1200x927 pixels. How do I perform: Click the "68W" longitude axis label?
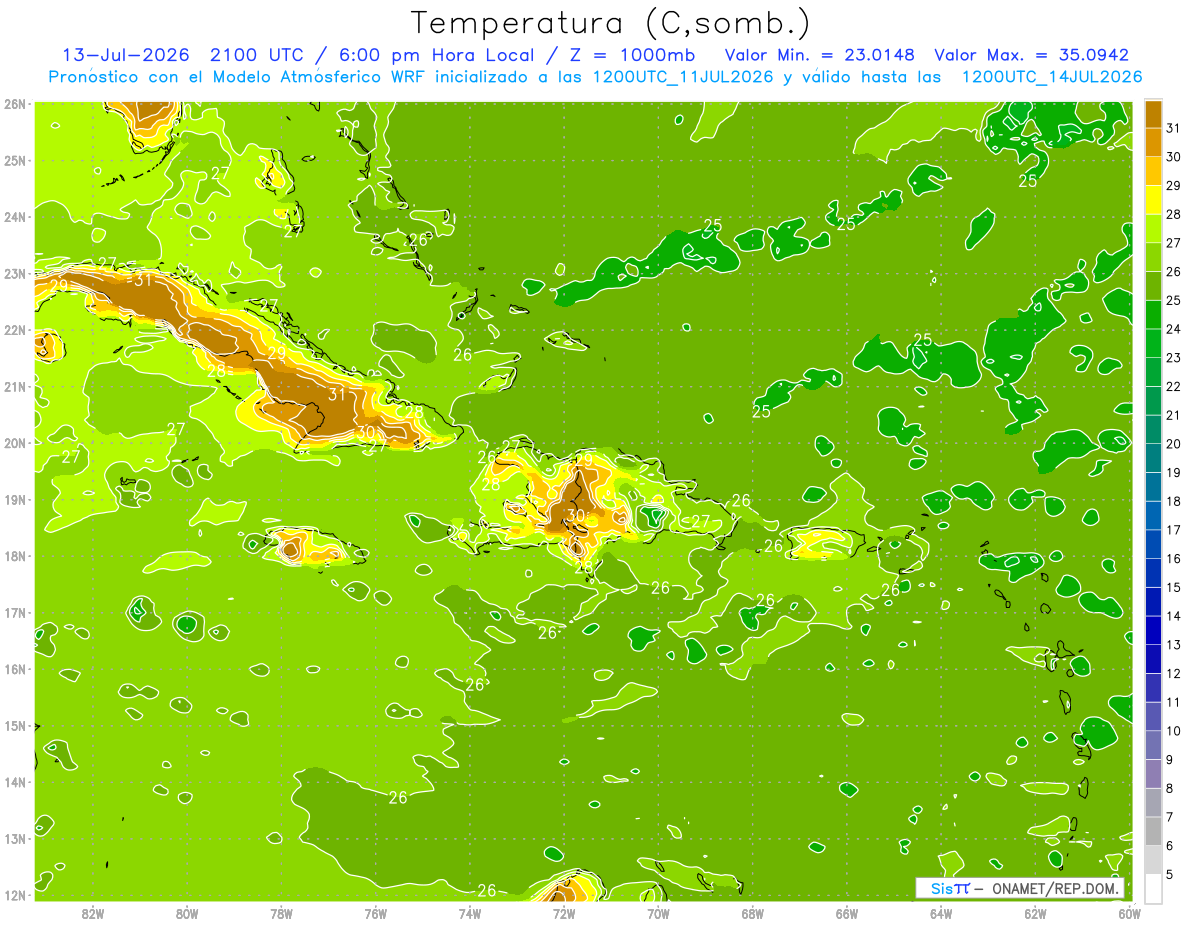[x=752, y=913]
